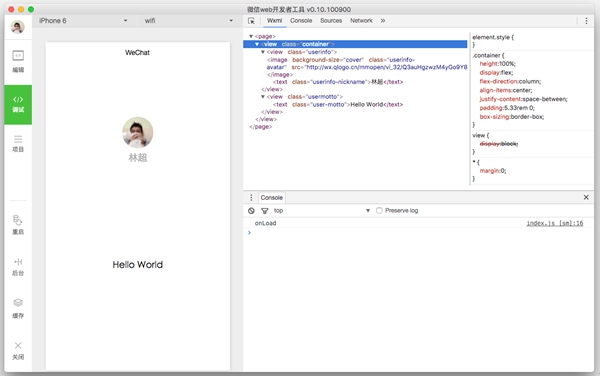Open the top context dropdown in console
Screen dimensions: 600x376
[321, 210]
